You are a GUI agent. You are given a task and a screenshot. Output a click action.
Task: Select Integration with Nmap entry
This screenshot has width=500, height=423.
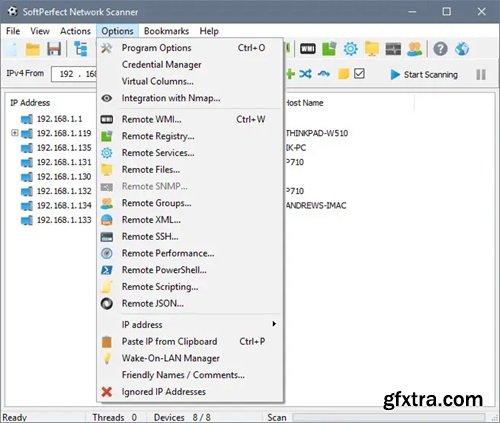[190, 98]
